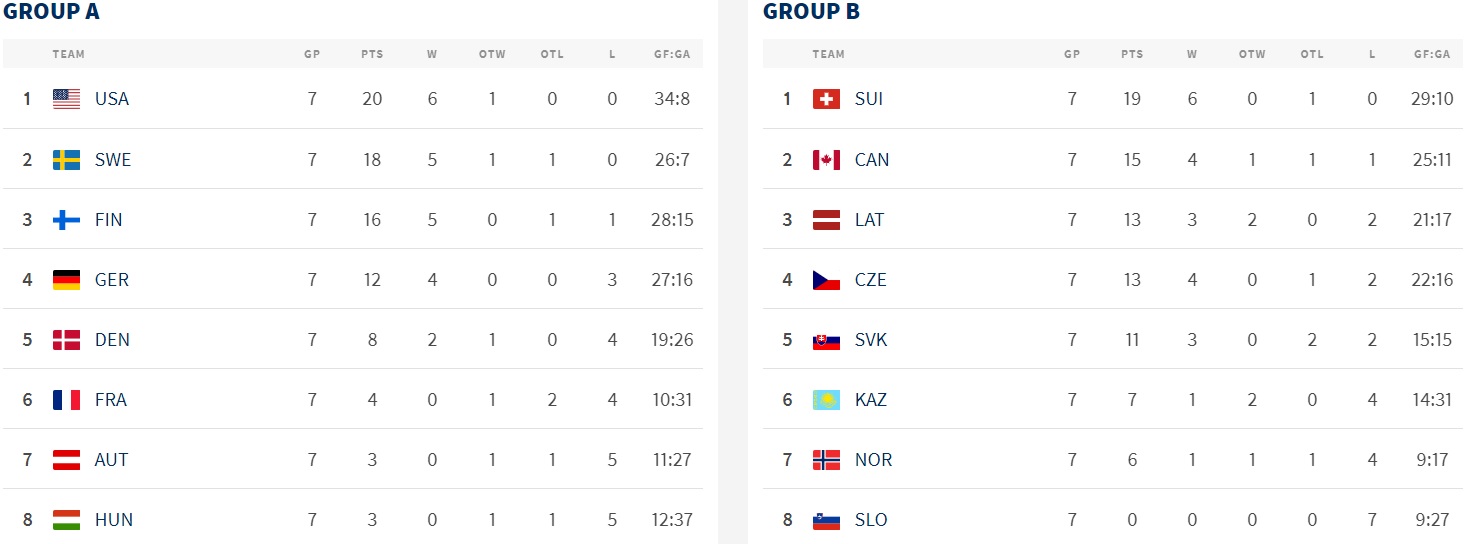Click the Kazakhstan flag icon

click(x=826, y=400)
